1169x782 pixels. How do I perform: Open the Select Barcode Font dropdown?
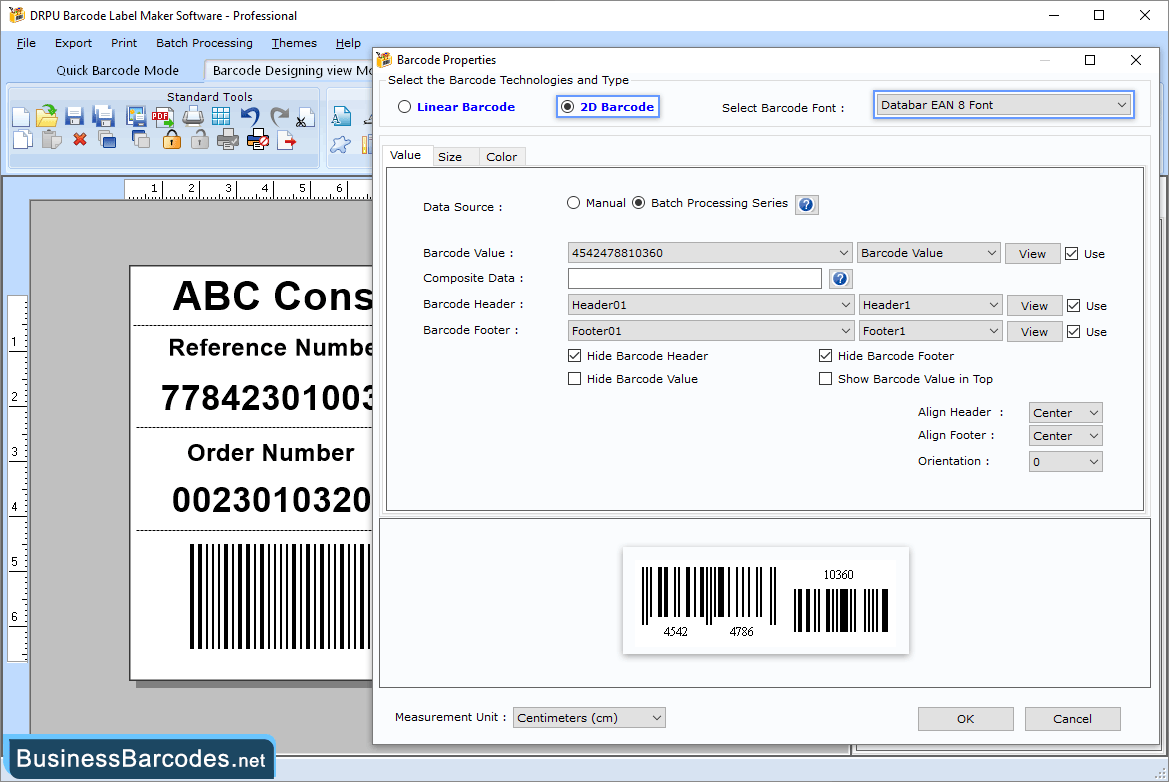click(x=1003, y=105)
